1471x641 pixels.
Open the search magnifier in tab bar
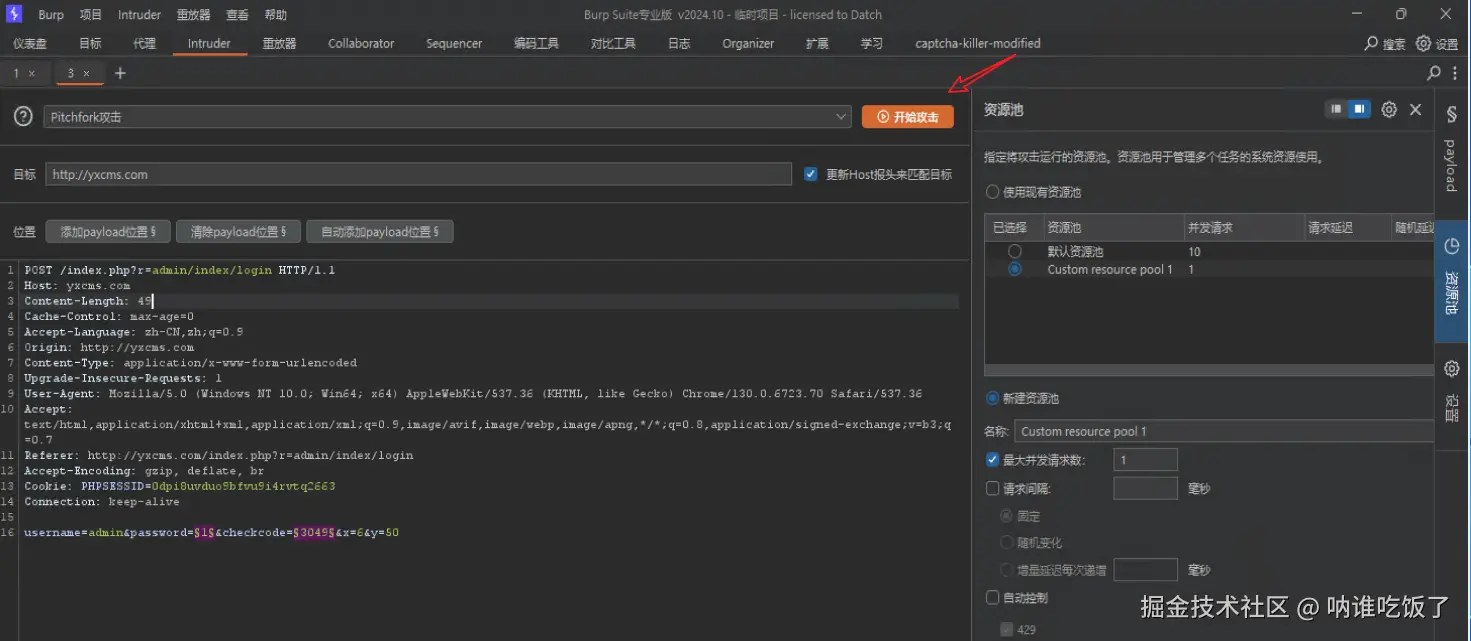1433,73
